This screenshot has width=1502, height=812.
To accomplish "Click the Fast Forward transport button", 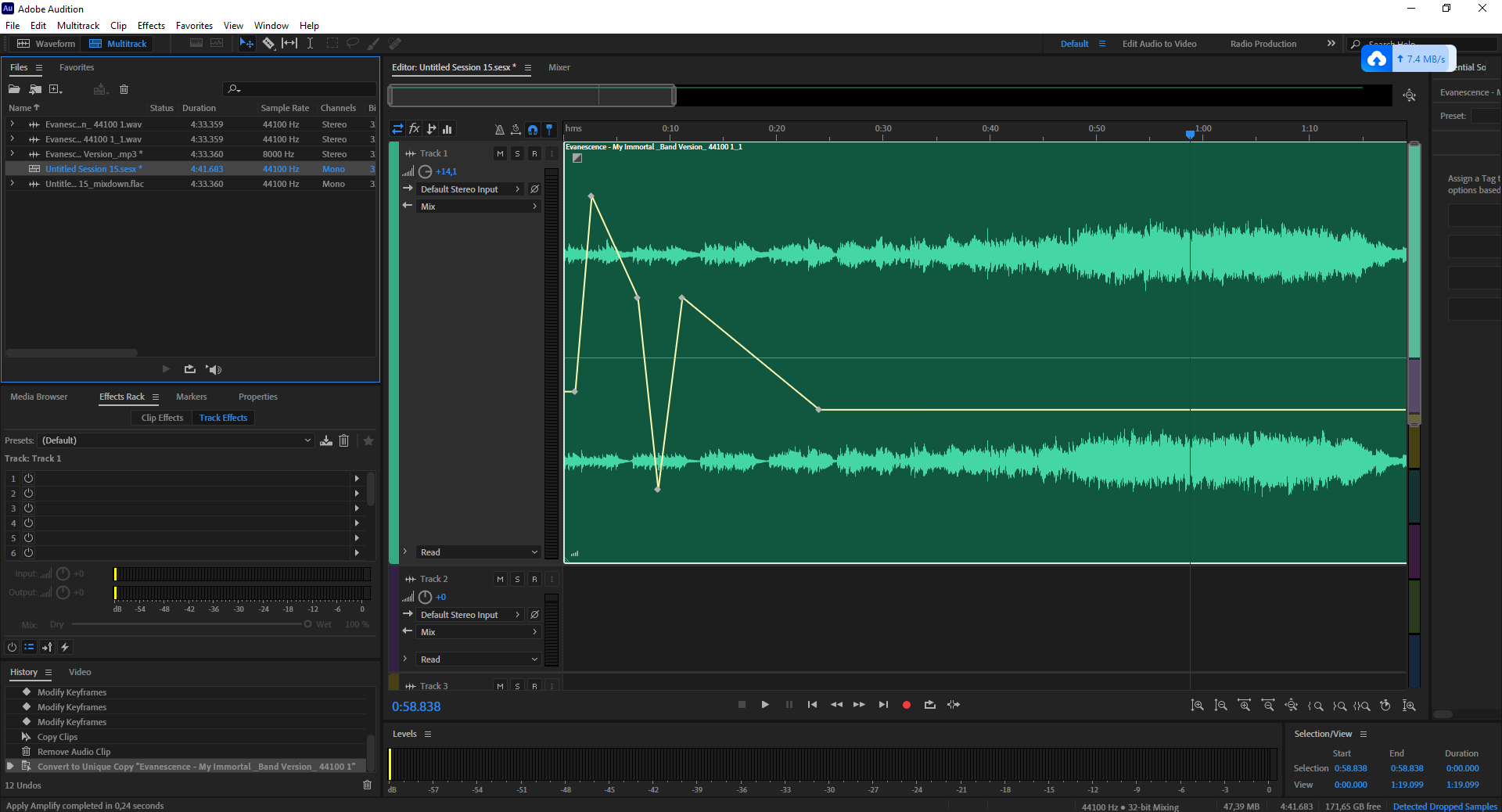I will point(859,705).
